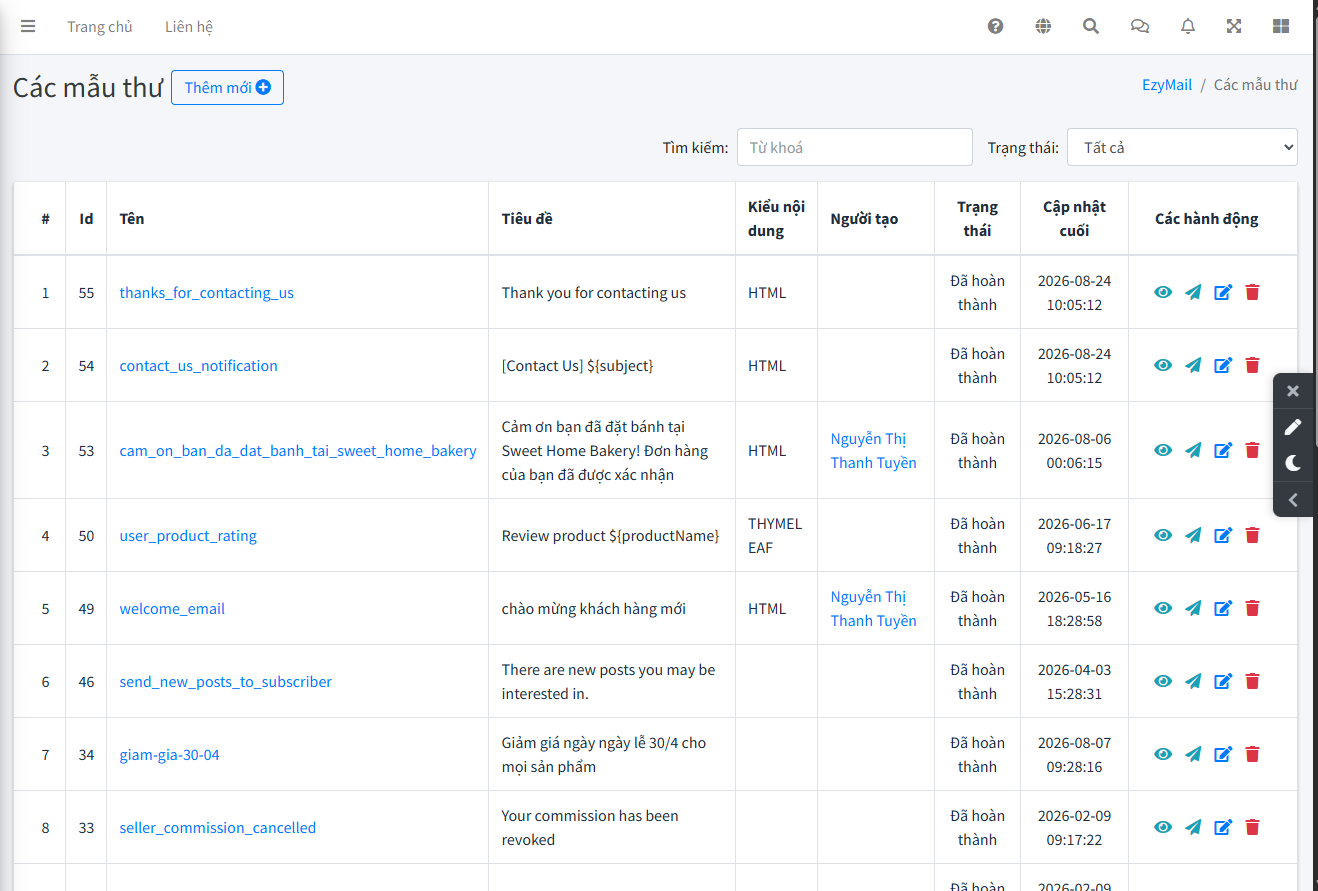Viewport: 1318px width, 891px height.
Task: Send the user_product_rating template
Action: [1193, 535]
